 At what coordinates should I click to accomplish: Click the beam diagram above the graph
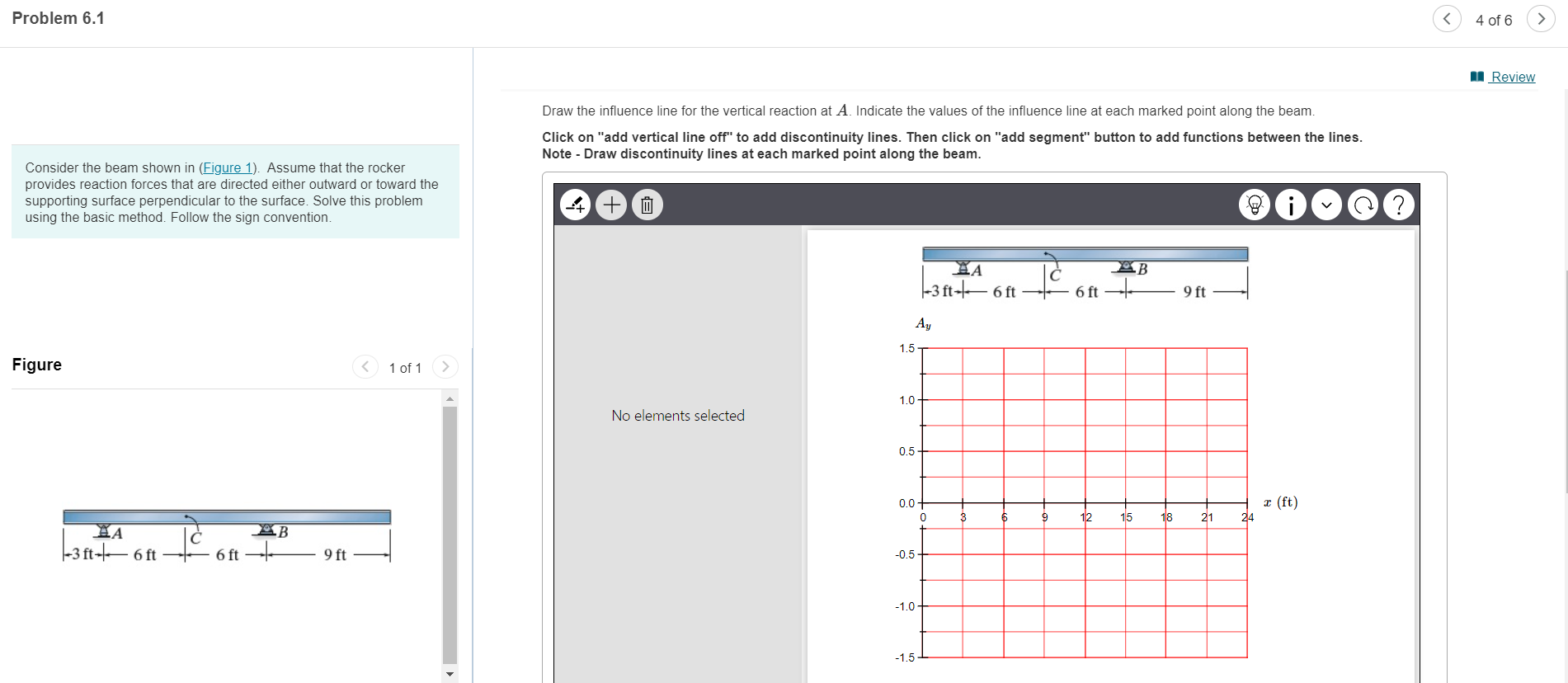click(1085, 273)
